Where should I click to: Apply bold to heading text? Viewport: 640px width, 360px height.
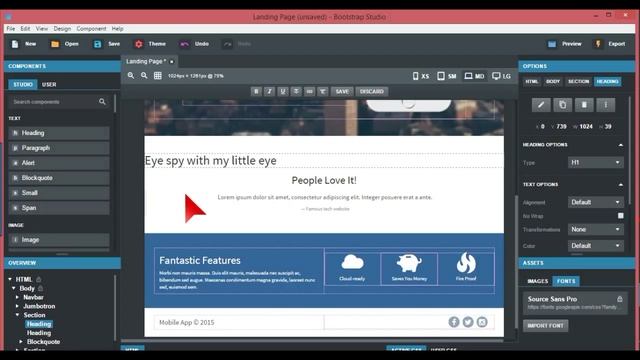point(256,91)
